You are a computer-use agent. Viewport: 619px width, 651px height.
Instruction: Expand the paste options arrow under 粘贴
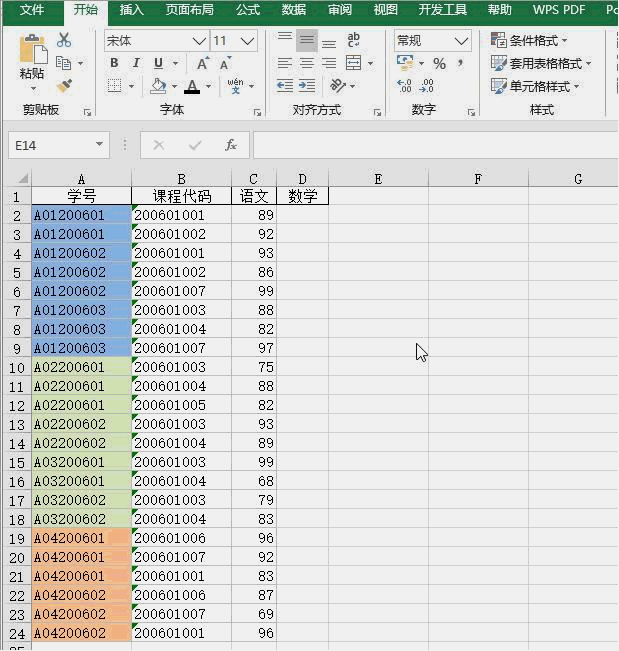tap(33, 88)
